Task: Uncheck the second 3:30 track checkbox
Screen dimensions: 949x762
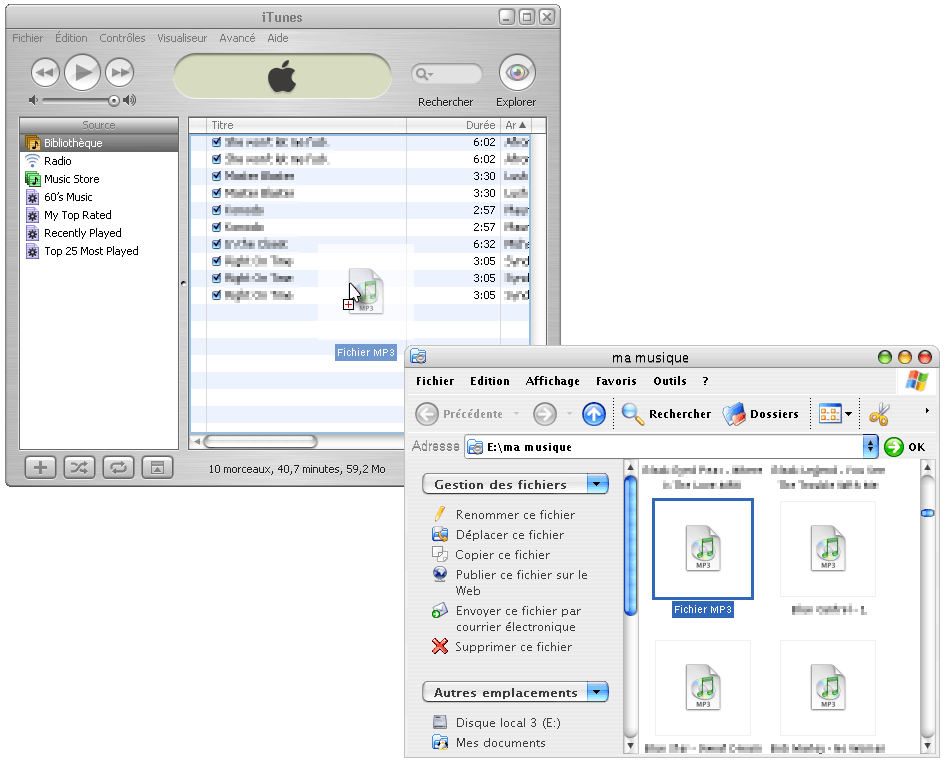Action: [x=216, y=193]
